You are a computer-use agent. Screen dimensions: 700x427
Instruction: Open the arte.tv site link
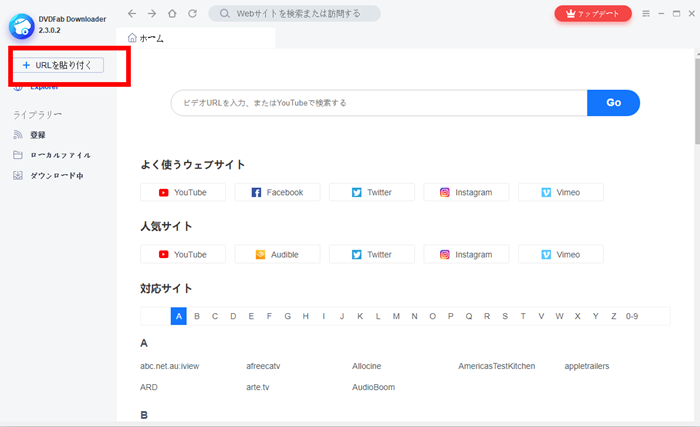pyautogui.click(x=258, y=387)
